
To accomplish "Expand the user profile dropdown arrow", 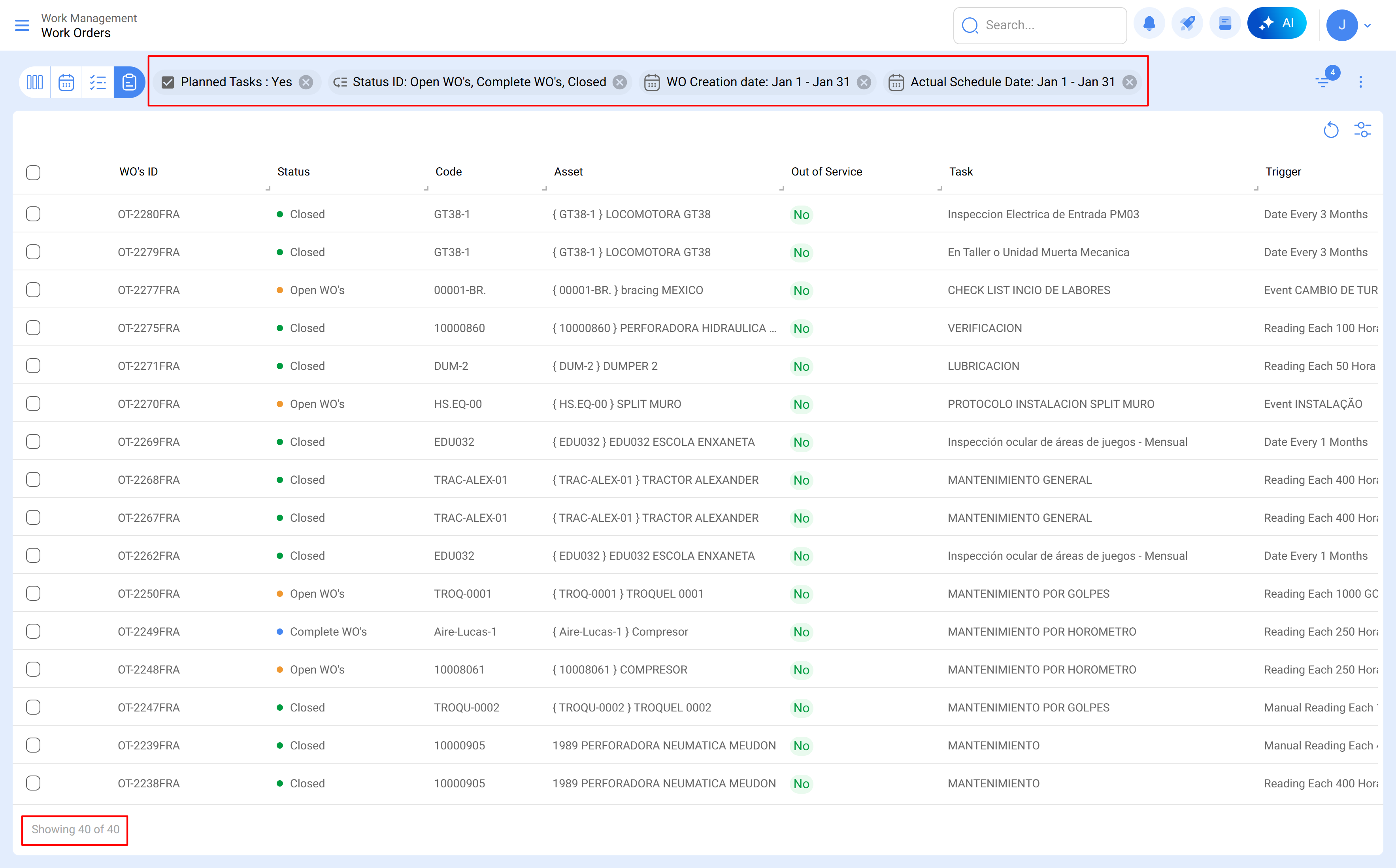I will coord(1368,25).
